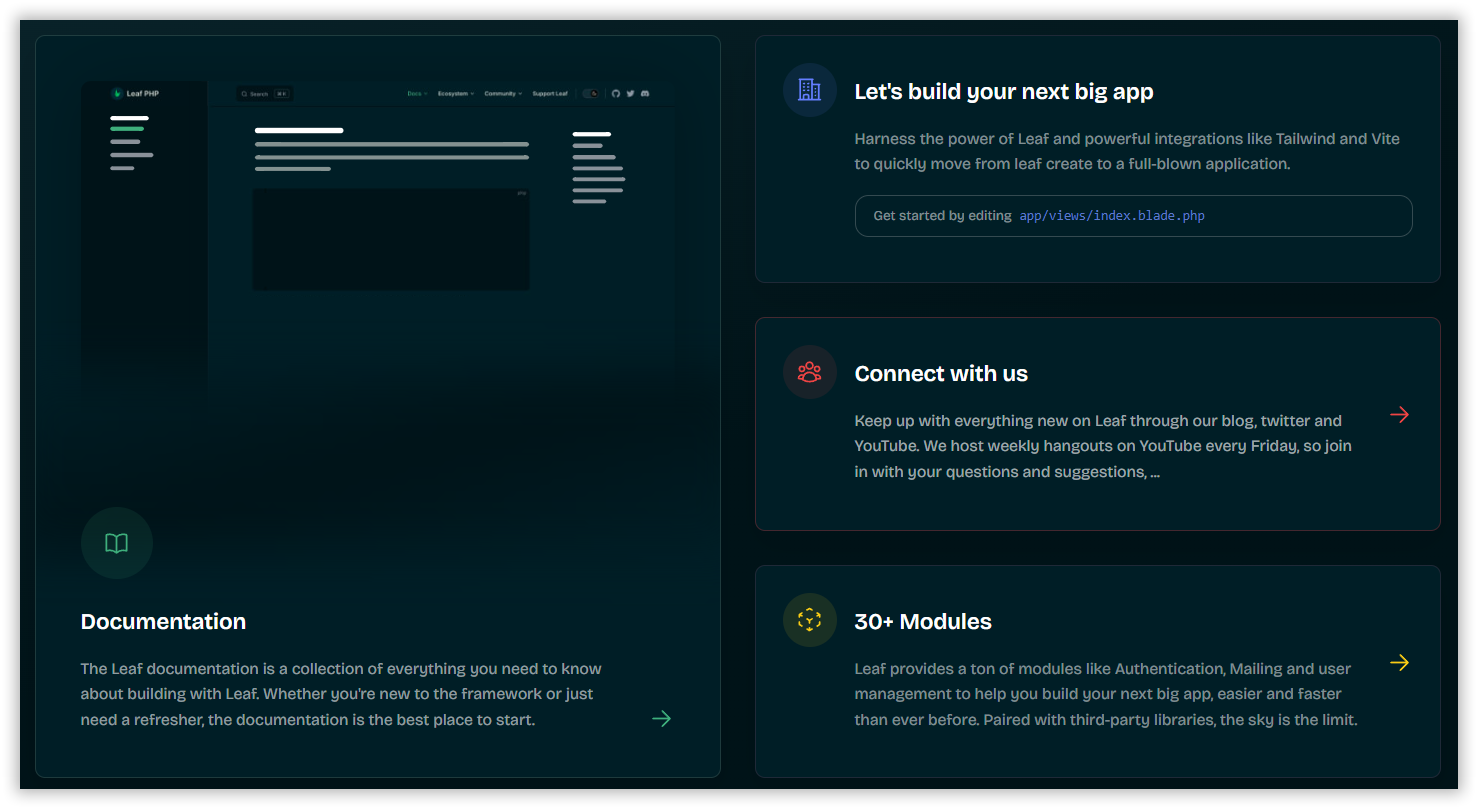1478x809 pixels.
Task: Open the 30+ Modules heading
Action: 922,621
